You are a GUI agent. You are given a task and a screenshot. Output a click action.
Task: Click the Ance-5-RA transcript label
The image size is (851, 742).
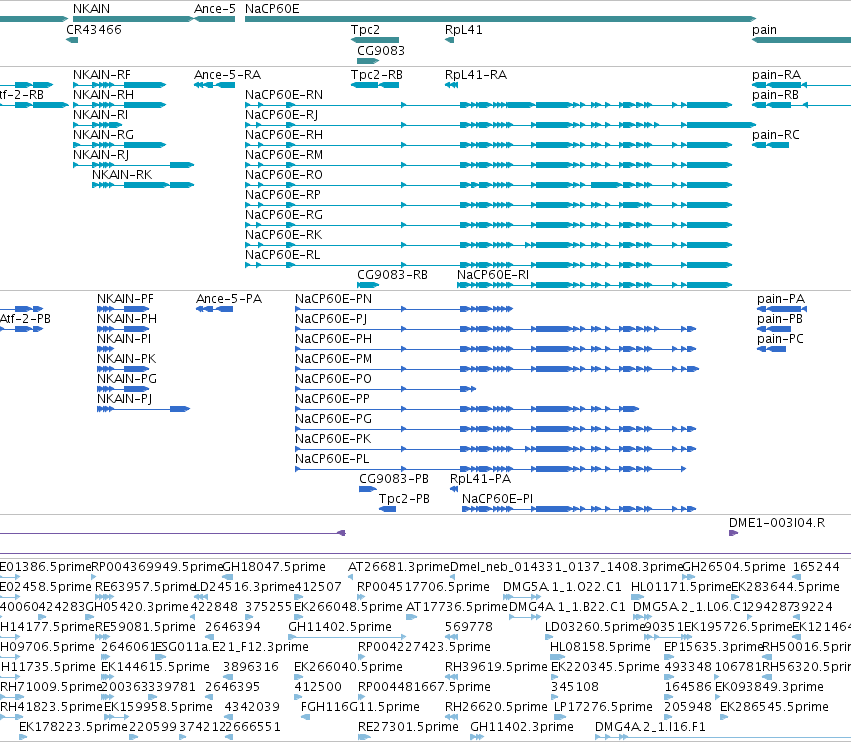point(227,74)
